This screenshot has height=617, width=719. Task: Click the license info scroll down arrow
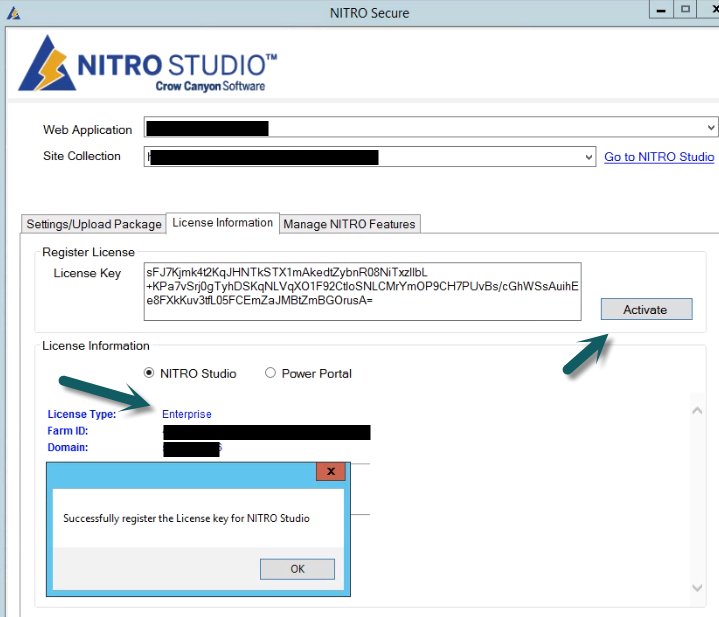(x=697, y=588)
